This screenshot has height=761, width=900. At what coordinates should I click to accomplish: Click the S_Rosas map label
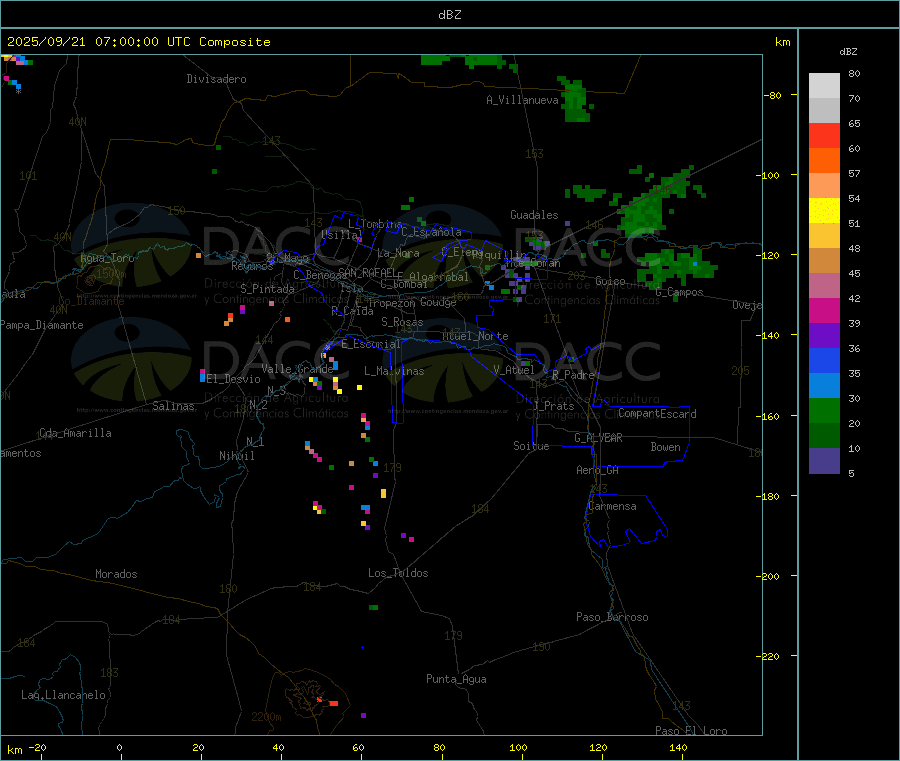pos(402,322)
